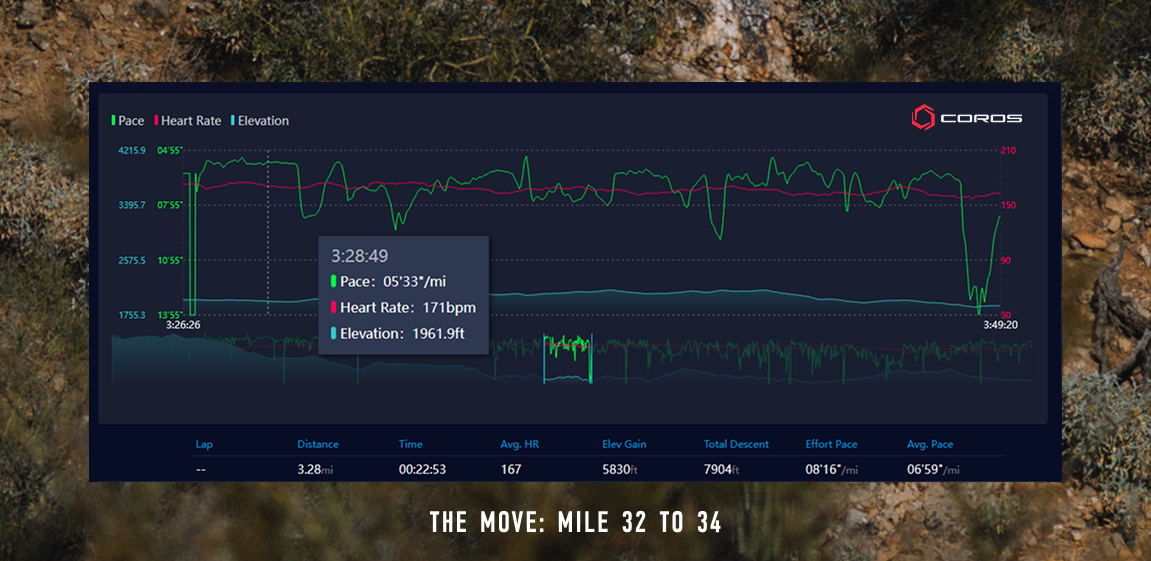Click the Elev Gain column header
The width and height of the screenshot is (1151, 561).
(626, 444)
